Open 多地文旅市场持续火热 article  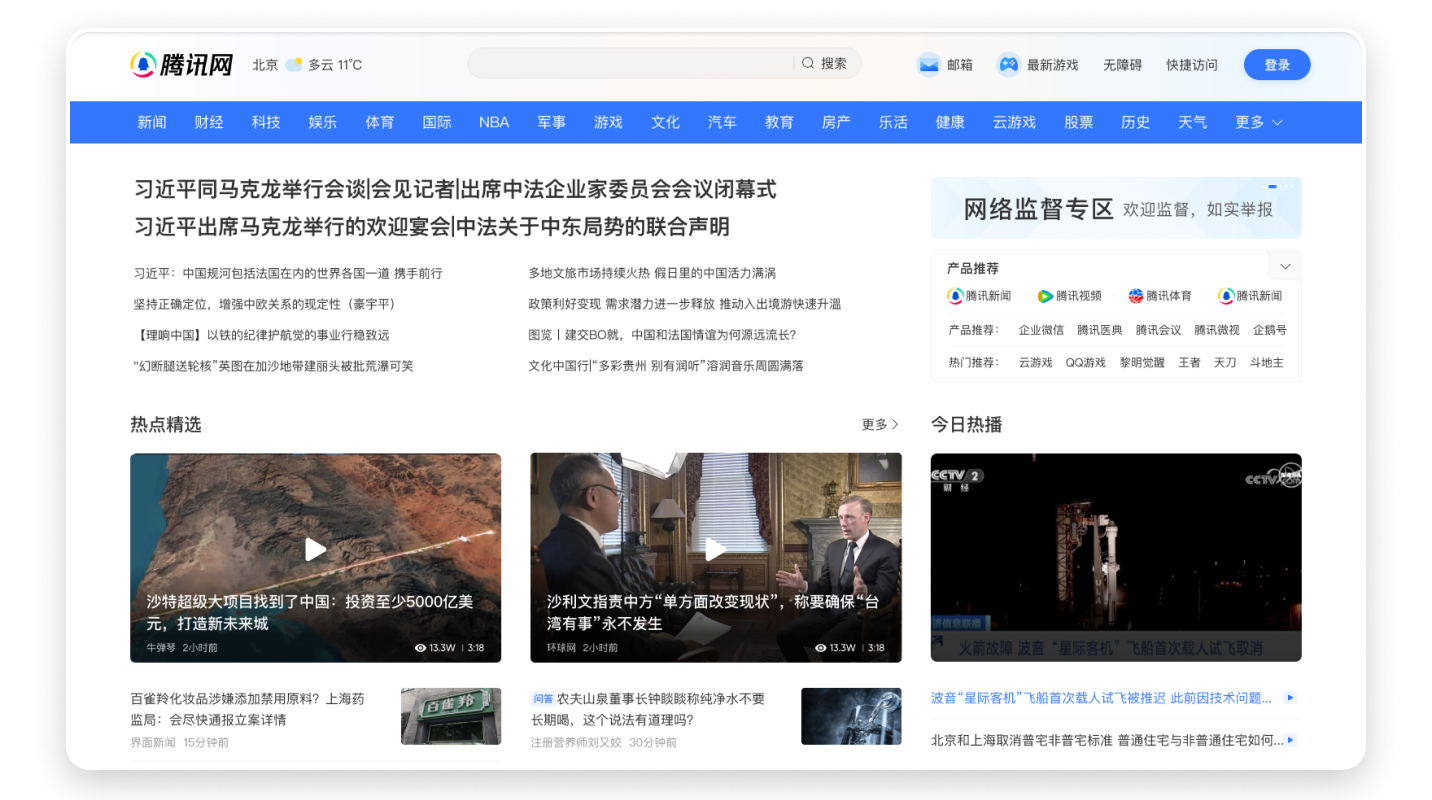point(652,273)
